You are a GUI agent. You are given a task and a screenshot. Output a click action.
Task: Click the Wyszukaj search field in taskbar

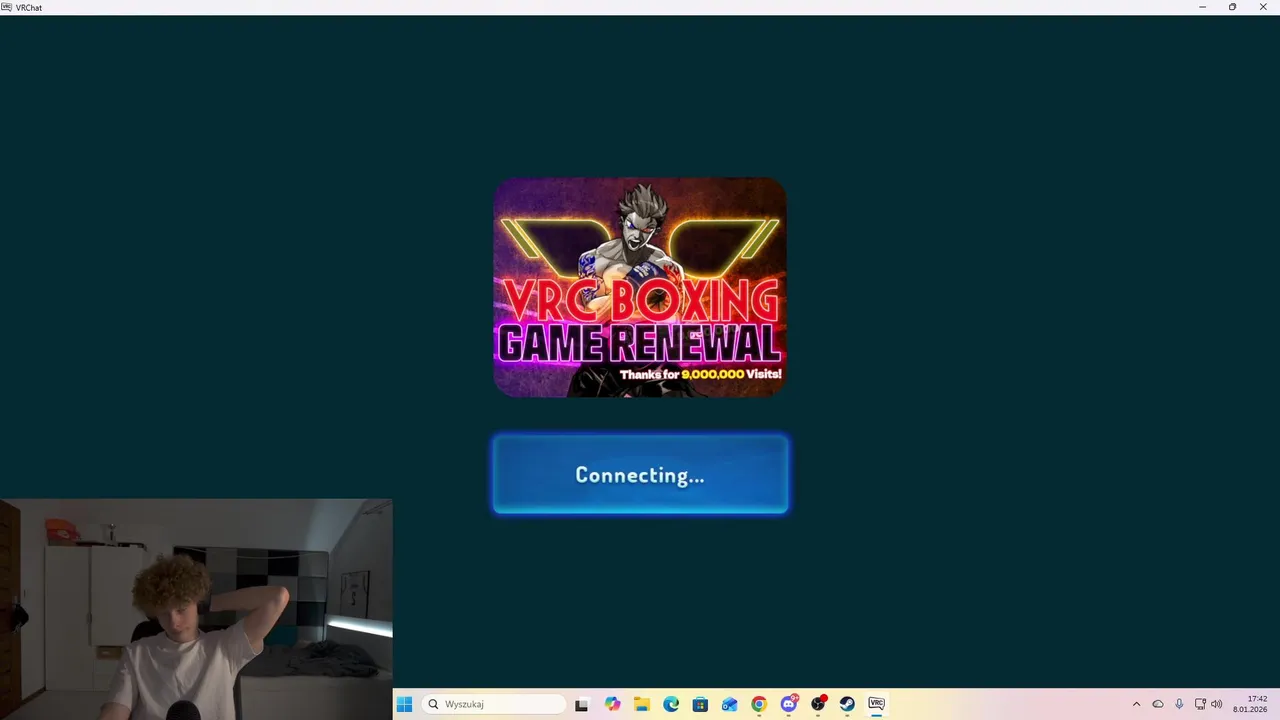tap(494, 704)
